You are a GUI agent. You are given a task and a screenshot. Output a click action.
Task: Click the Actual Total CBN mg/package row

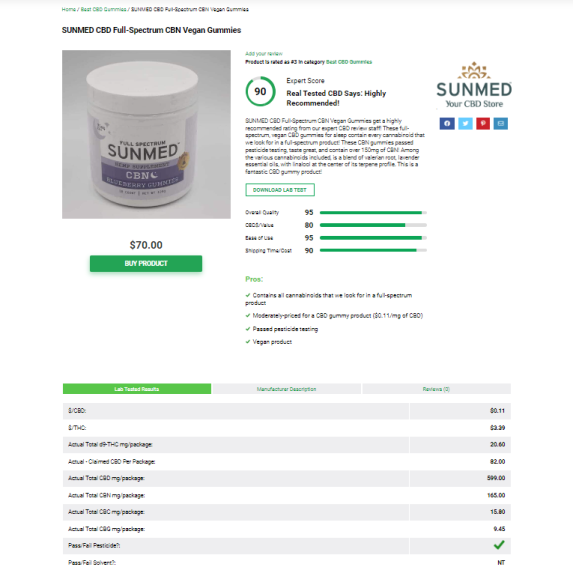coord(286,495)
